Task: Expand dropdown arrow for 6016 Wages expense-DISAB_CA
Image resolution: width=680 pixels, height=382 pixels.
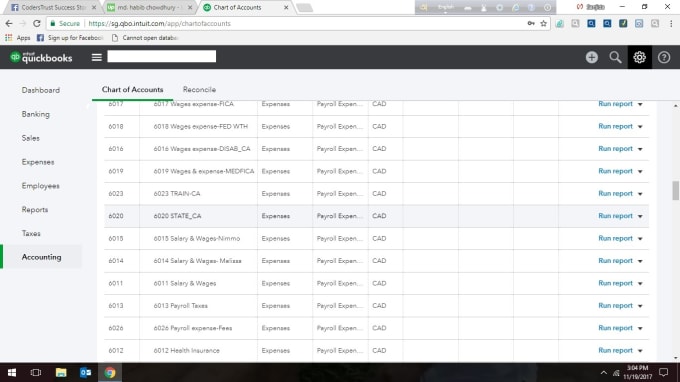Action: tap(640, 149)
